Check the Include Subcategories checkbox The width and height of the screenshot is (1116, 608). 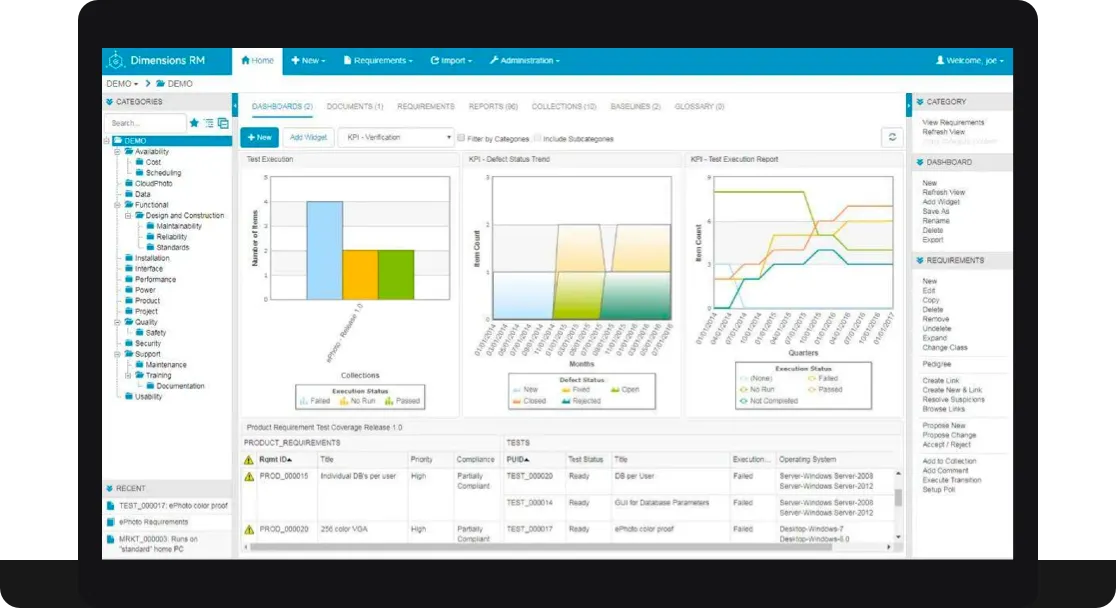[539, 137]
